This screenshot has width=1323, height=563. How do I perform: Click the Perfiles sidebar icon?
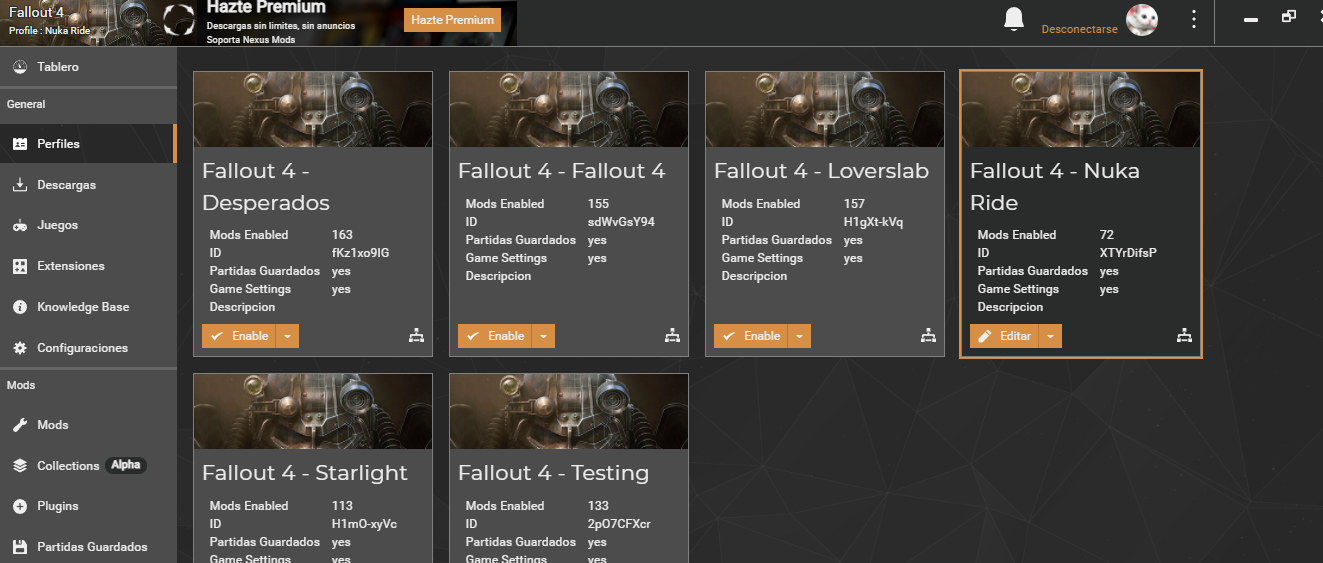coord(19,144)
